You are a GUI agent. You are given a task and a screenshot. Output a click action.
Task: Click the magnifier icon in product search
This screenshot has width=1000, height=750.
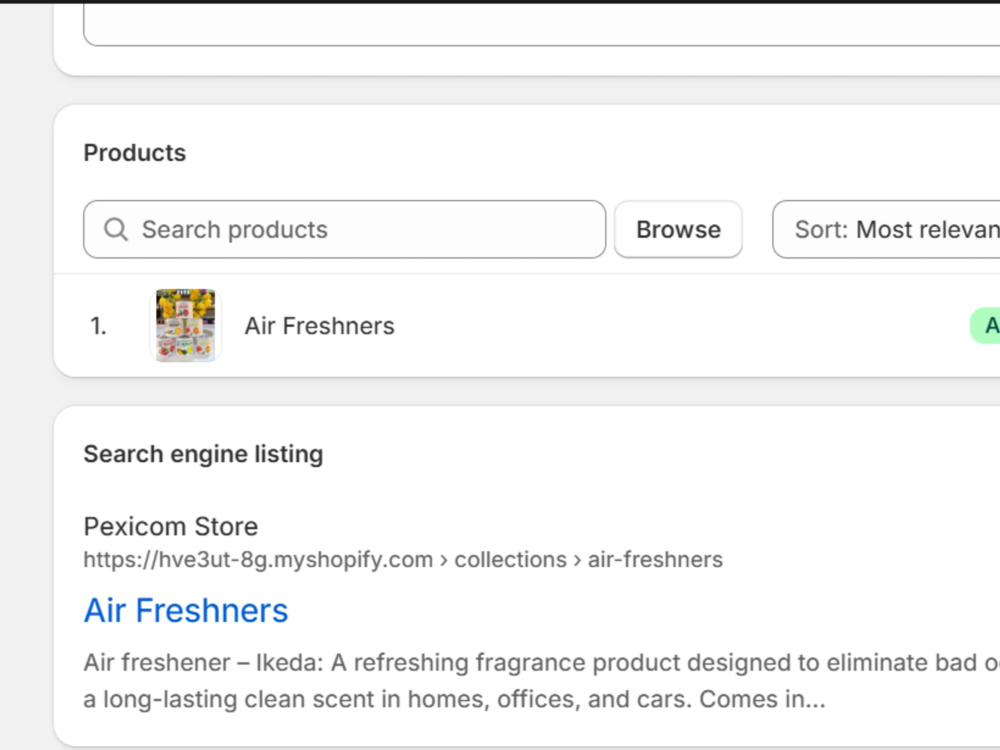coord(116,230)
